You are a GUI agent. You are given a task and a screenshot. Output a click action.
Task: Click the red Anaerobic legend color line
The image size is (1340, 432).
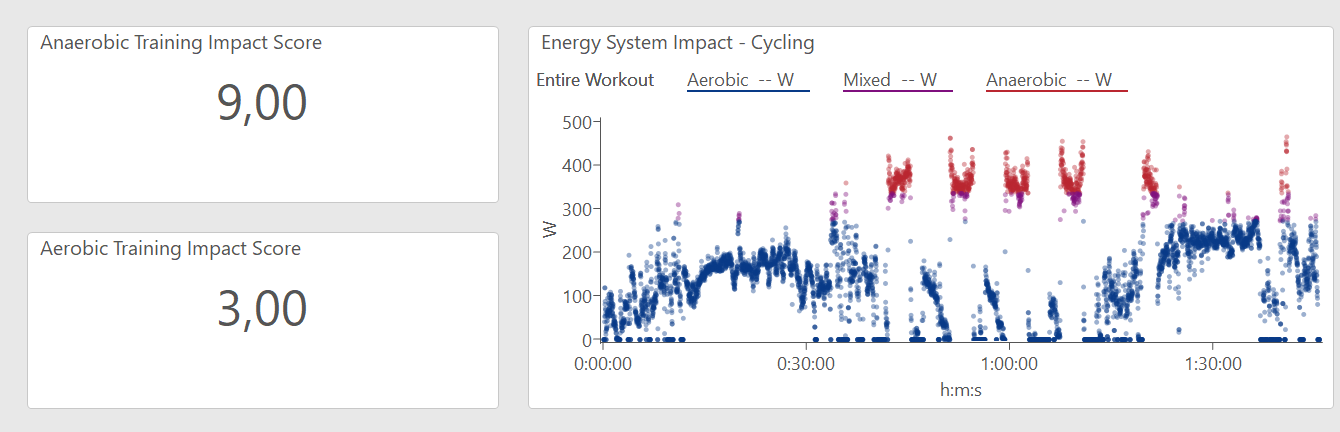pyautogui.click(x=1056, y=91)
